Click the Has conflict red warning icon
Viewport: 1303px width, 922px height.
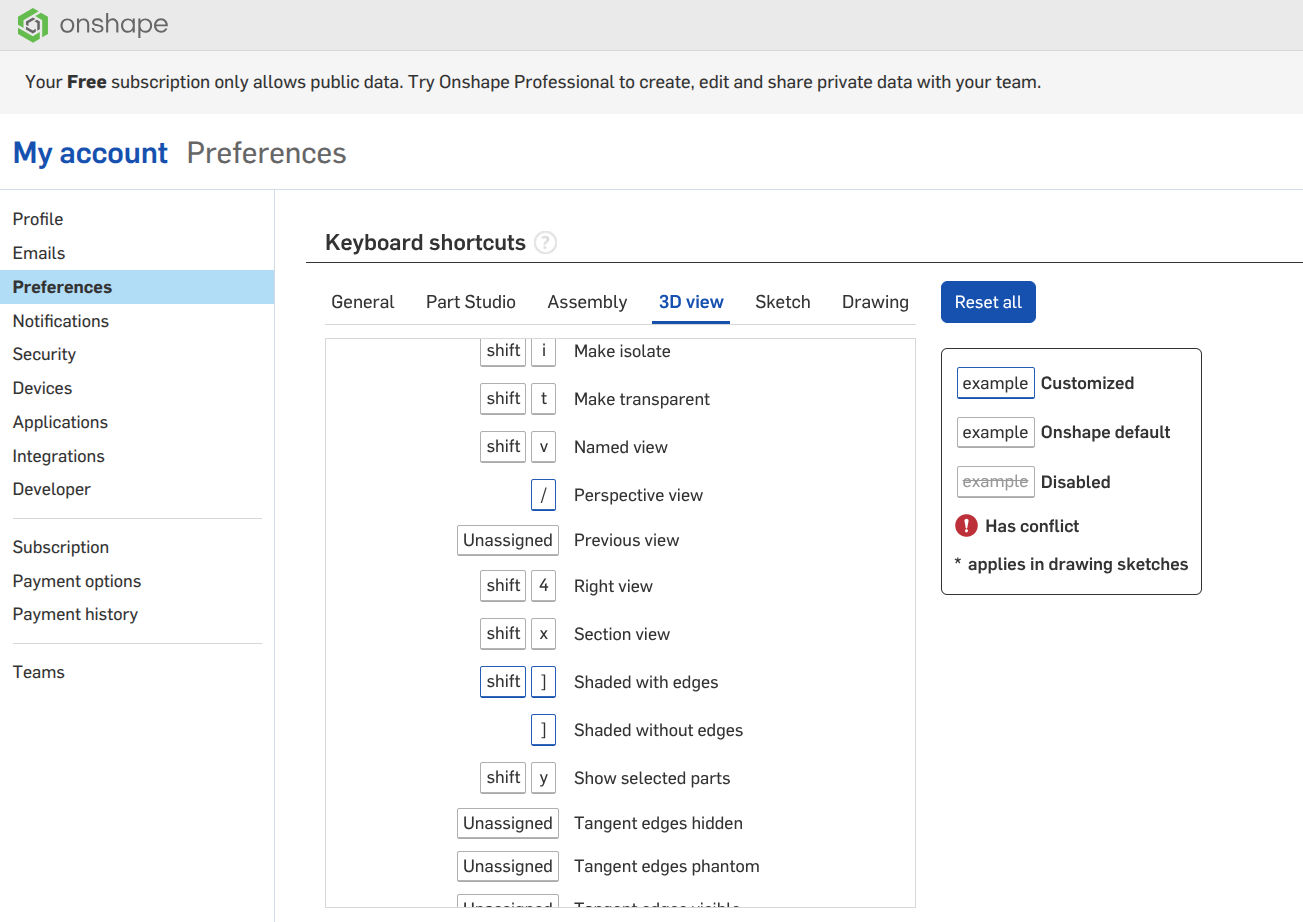pyautogui.click(x=966, y=526)
